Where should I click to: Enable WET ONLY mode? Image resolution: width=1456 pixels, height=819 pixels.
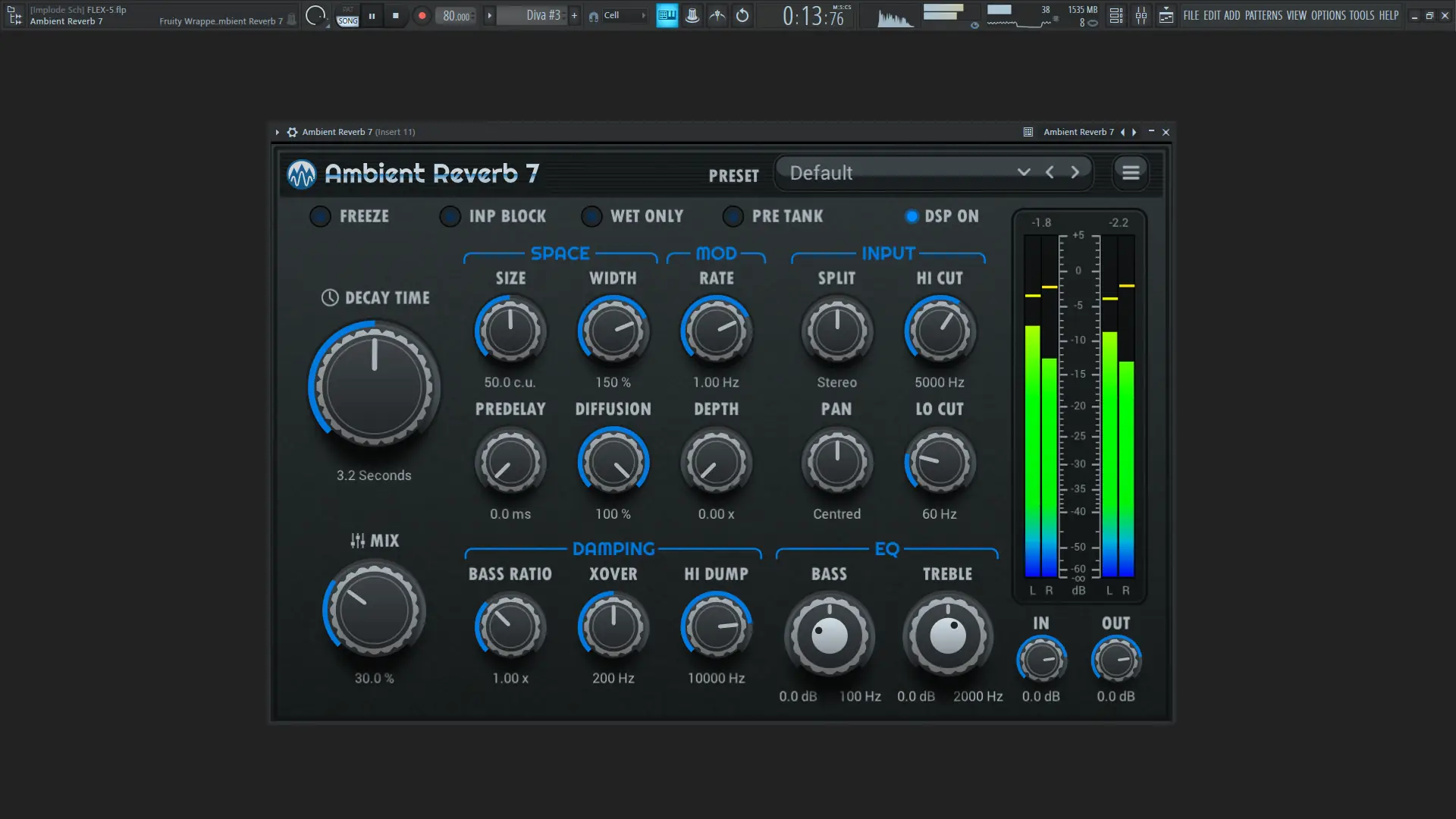(x=591, y=216)
